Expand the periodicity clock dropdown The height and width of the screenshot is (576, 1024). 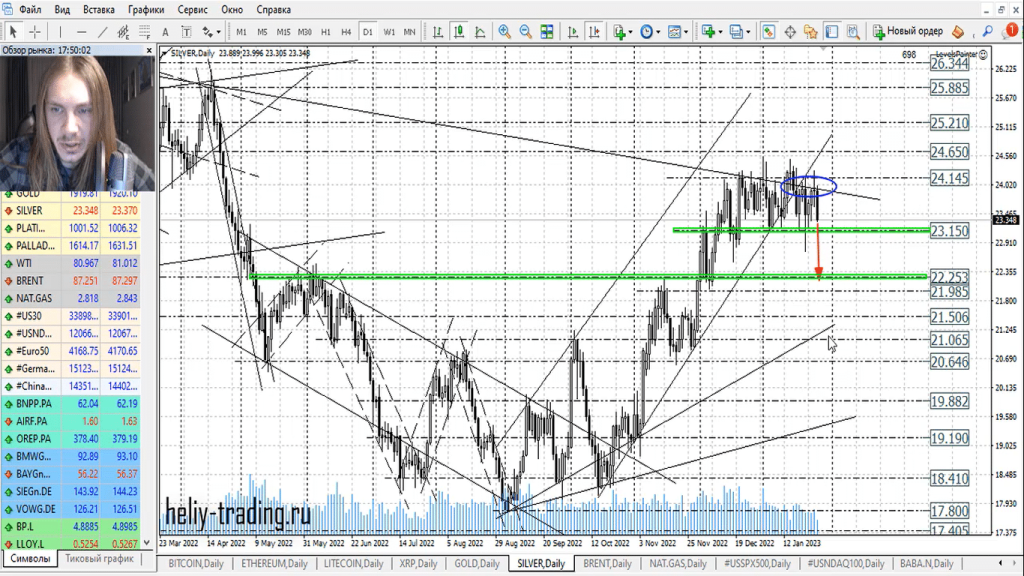650,31
